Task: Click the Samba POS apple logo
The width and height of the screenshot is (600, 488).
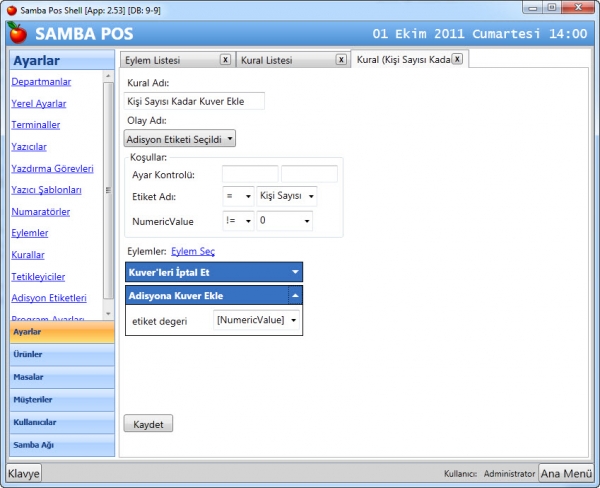Action: pyautogui.click(x=17, y=33)
